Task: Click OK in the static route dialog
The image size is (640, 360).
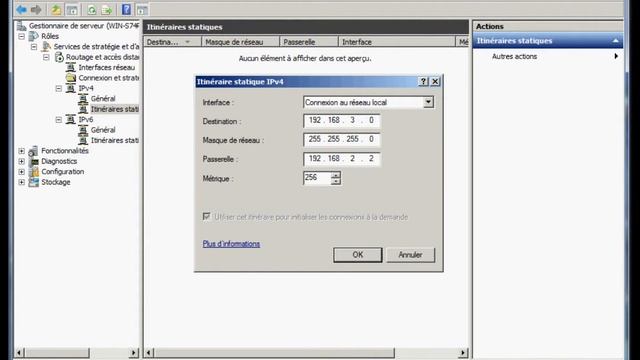Action: (x=358, y=255)
